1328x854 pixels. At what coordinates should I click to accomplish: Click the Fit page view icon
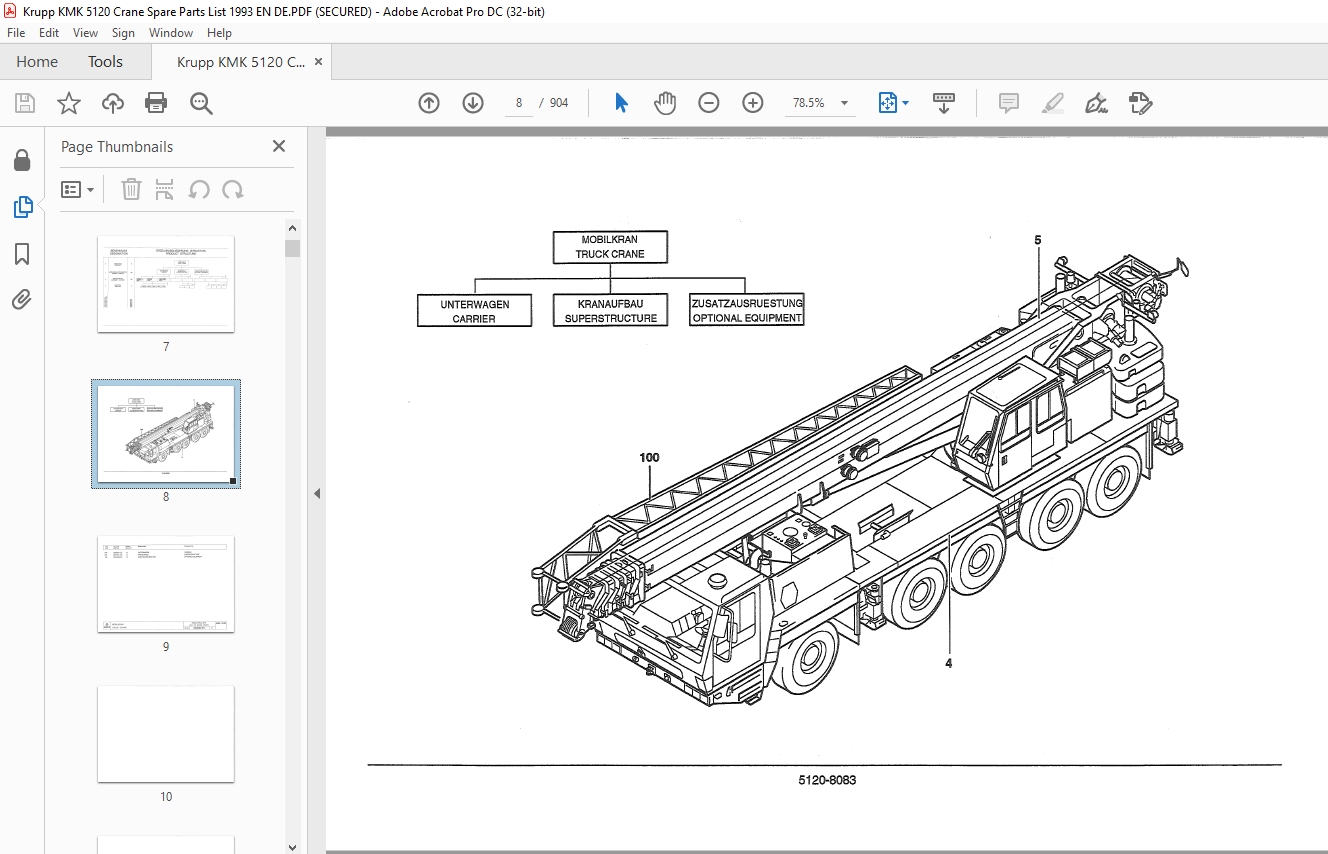tap(887, 103)
